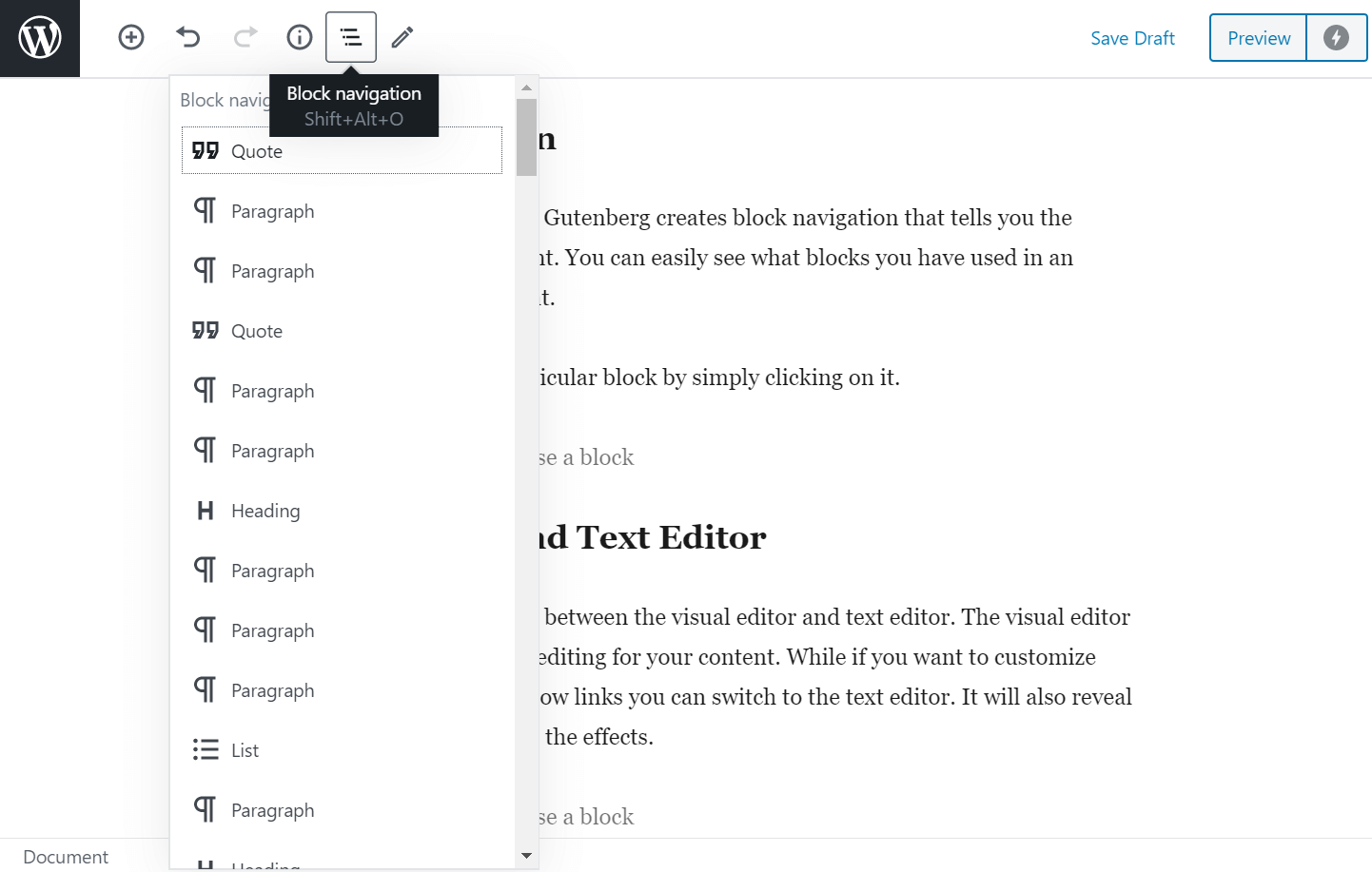
Task: Click the Undo arrow icon
Action: [187, 37]
